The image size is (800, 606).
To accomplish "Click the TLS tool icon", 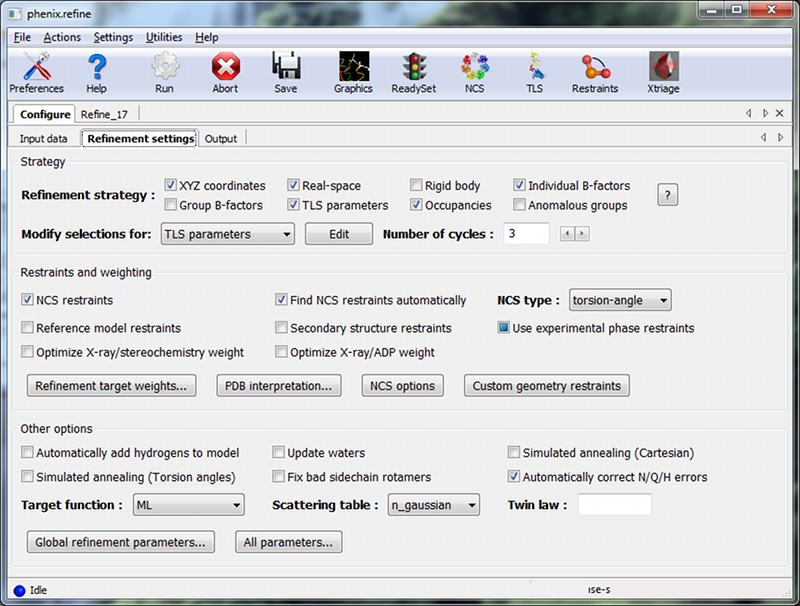I will pyautogui.click(x=534, y=70).
